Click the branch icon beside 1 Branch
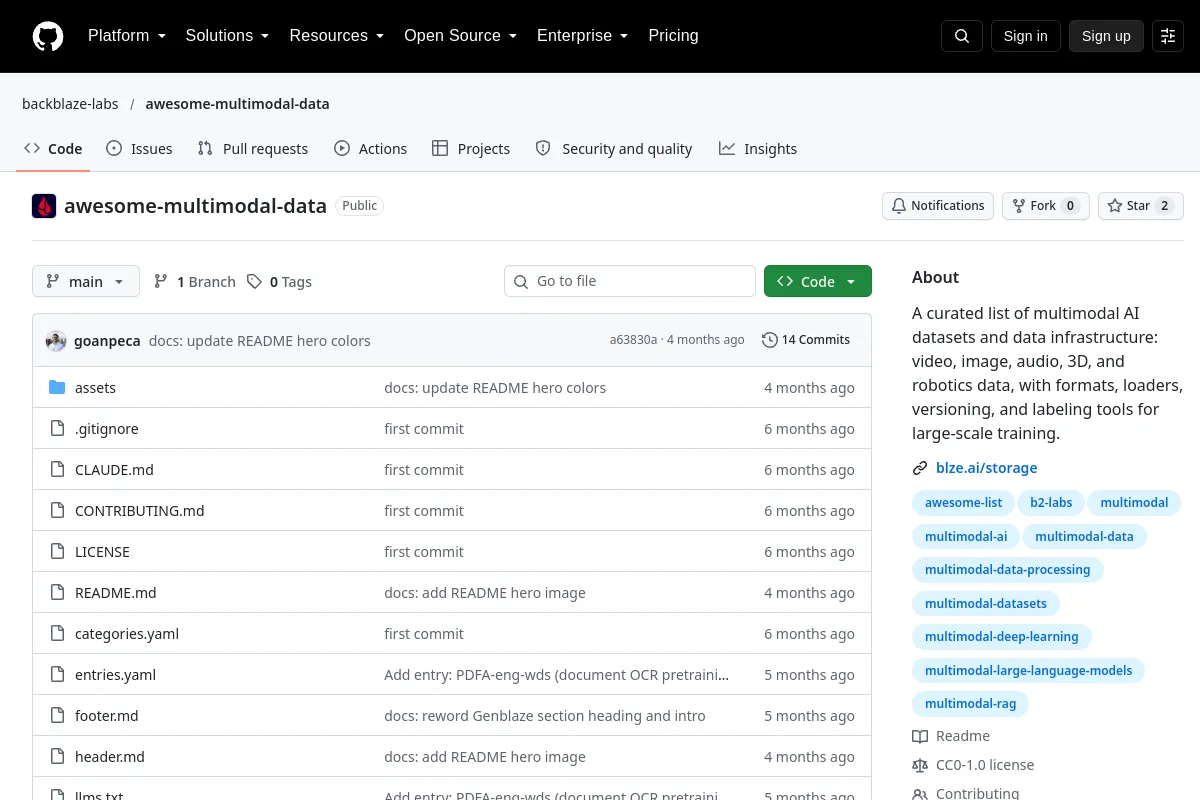The image size is (1200, 800). point(161,282)
